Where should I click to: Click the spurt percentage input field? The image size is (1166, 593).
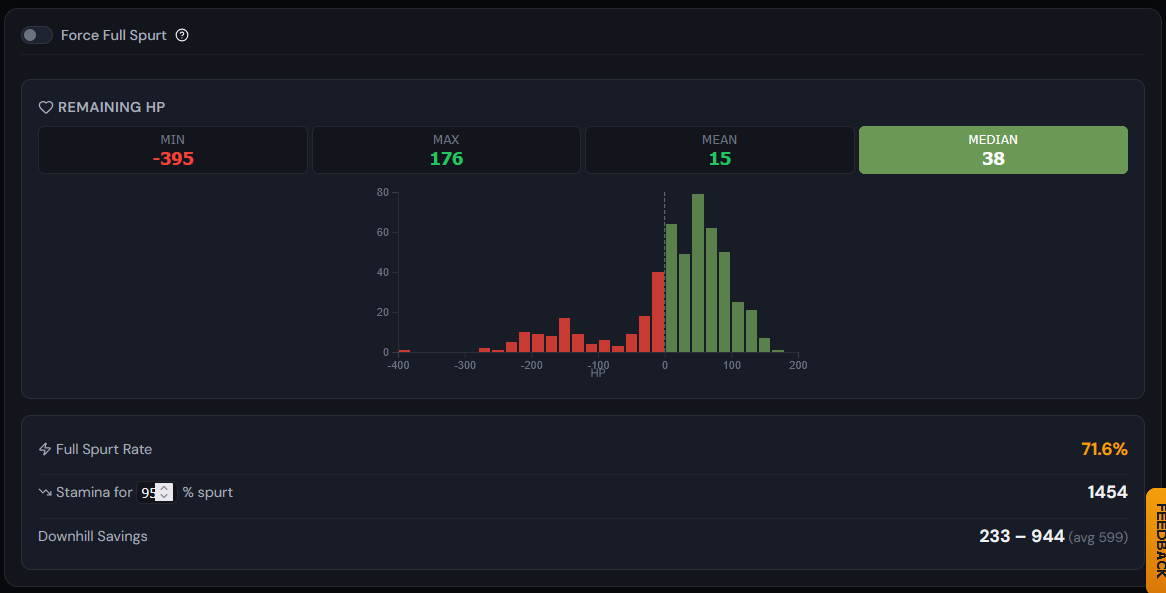pyautogui.click(x=155, y=492)
